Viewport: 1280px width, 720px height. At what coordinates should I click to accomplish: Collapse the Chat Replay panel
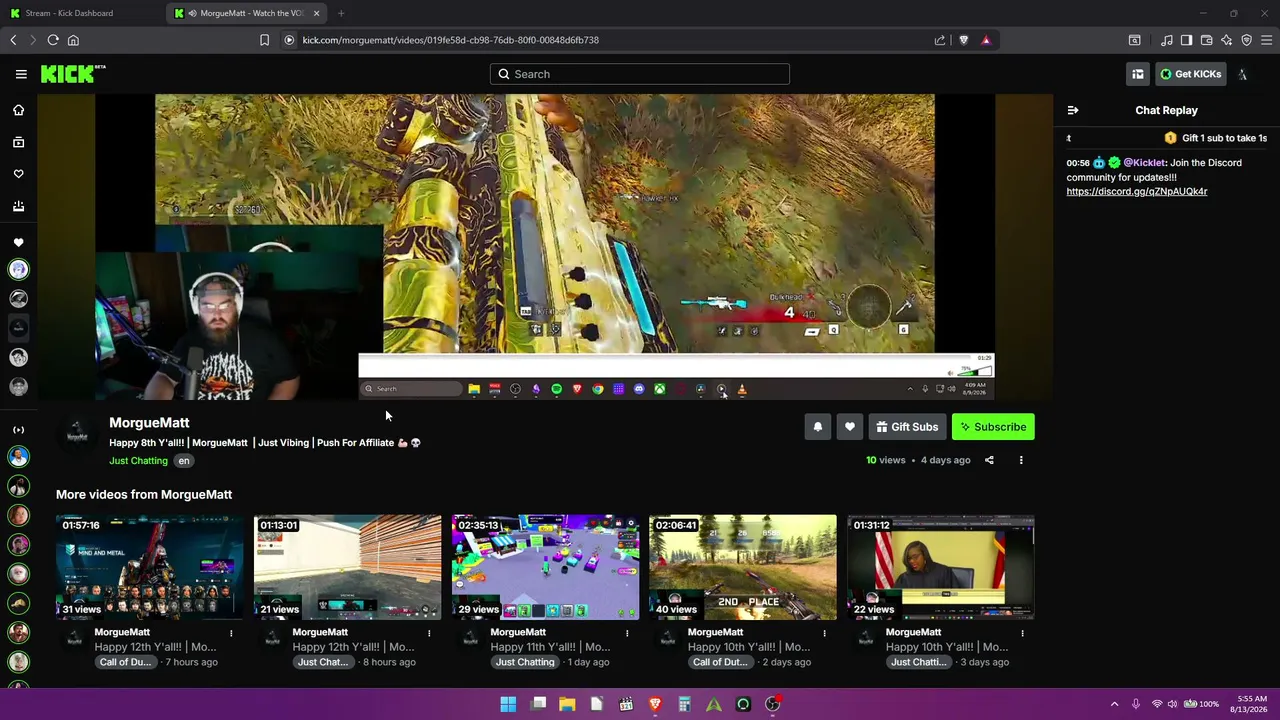pyautogui.click(x=1073, y=110)
